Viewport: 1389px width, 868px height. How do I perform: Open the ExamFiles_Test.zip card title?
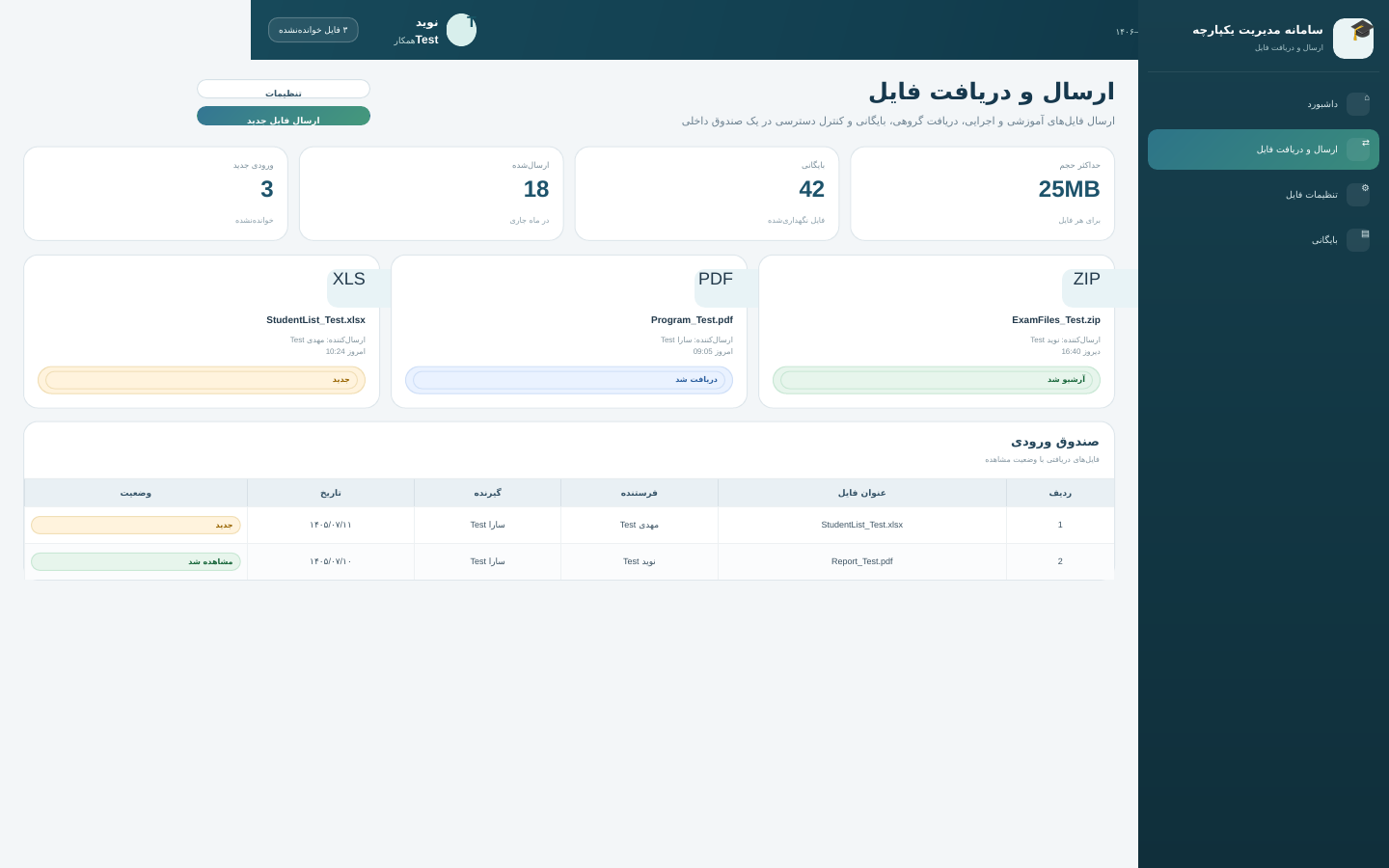pos(1056,320)
